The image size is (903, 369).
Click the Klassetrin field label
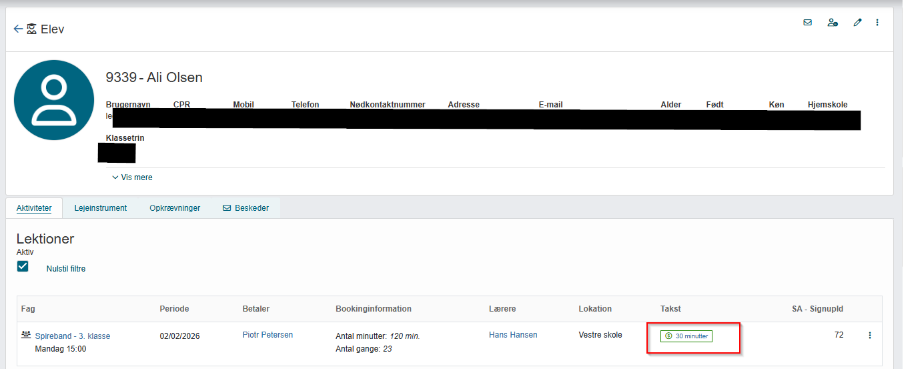(125, 139)
